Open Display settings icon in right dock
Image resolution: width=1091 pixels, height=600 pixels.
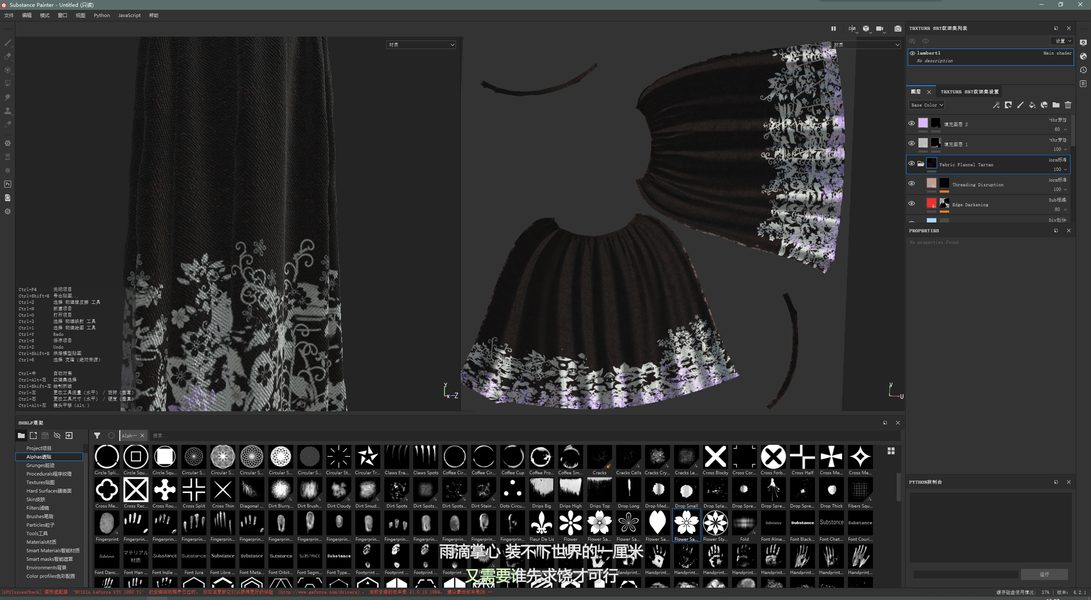1083,42
